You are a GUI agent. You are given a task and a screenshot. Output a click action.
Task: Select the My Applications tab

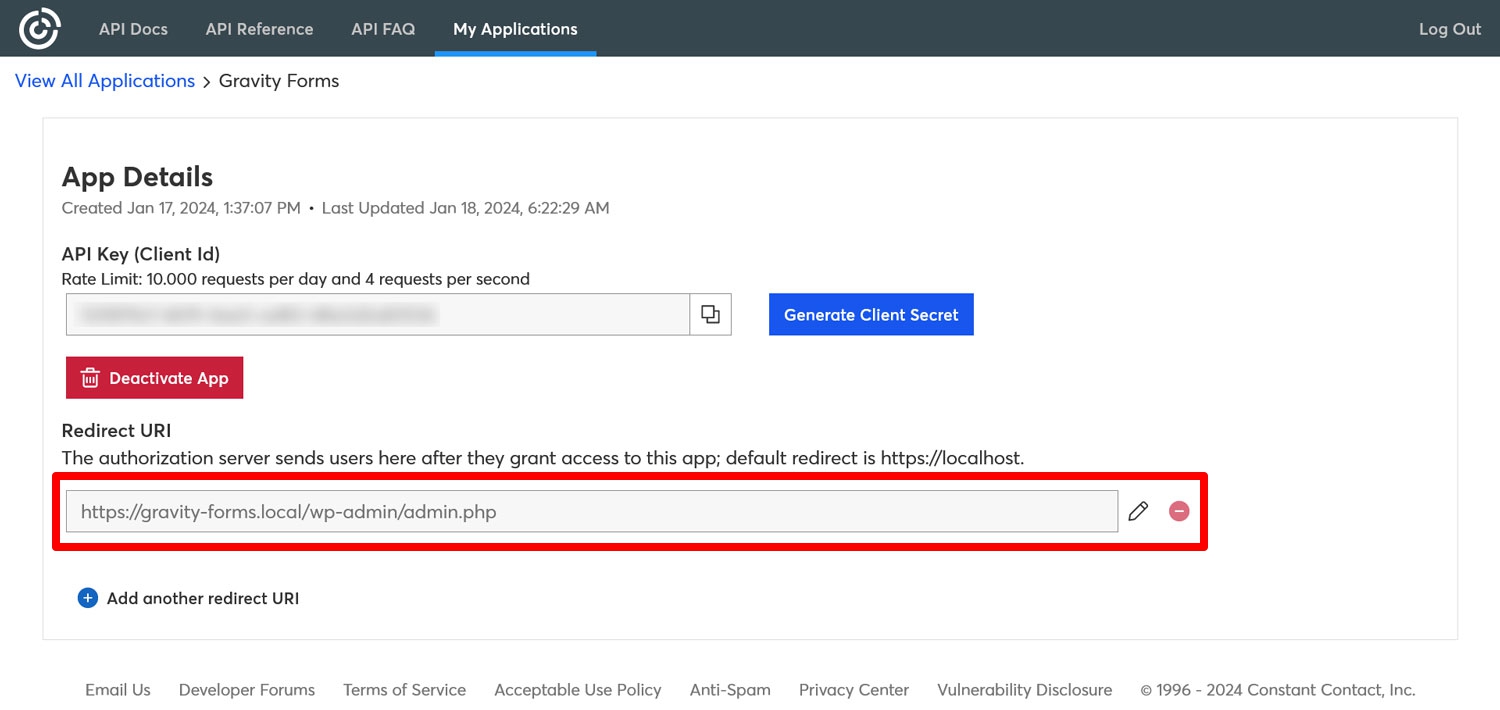(515, 29)
